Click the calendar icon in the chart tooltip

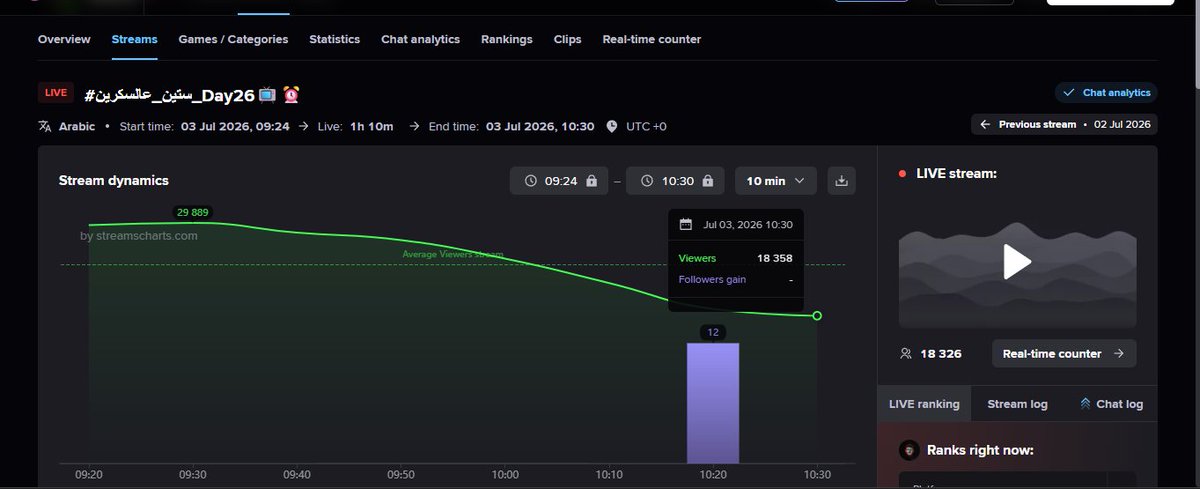686,225
